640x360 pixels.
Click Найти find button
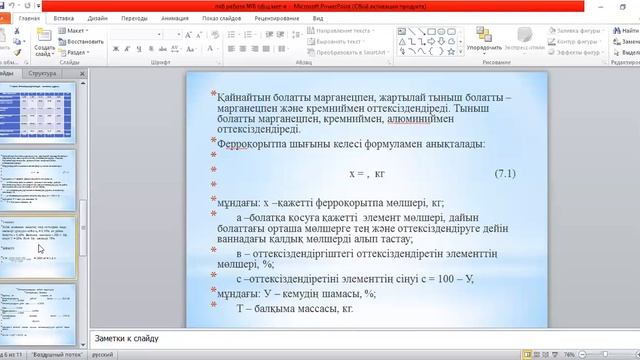point(626,31)
